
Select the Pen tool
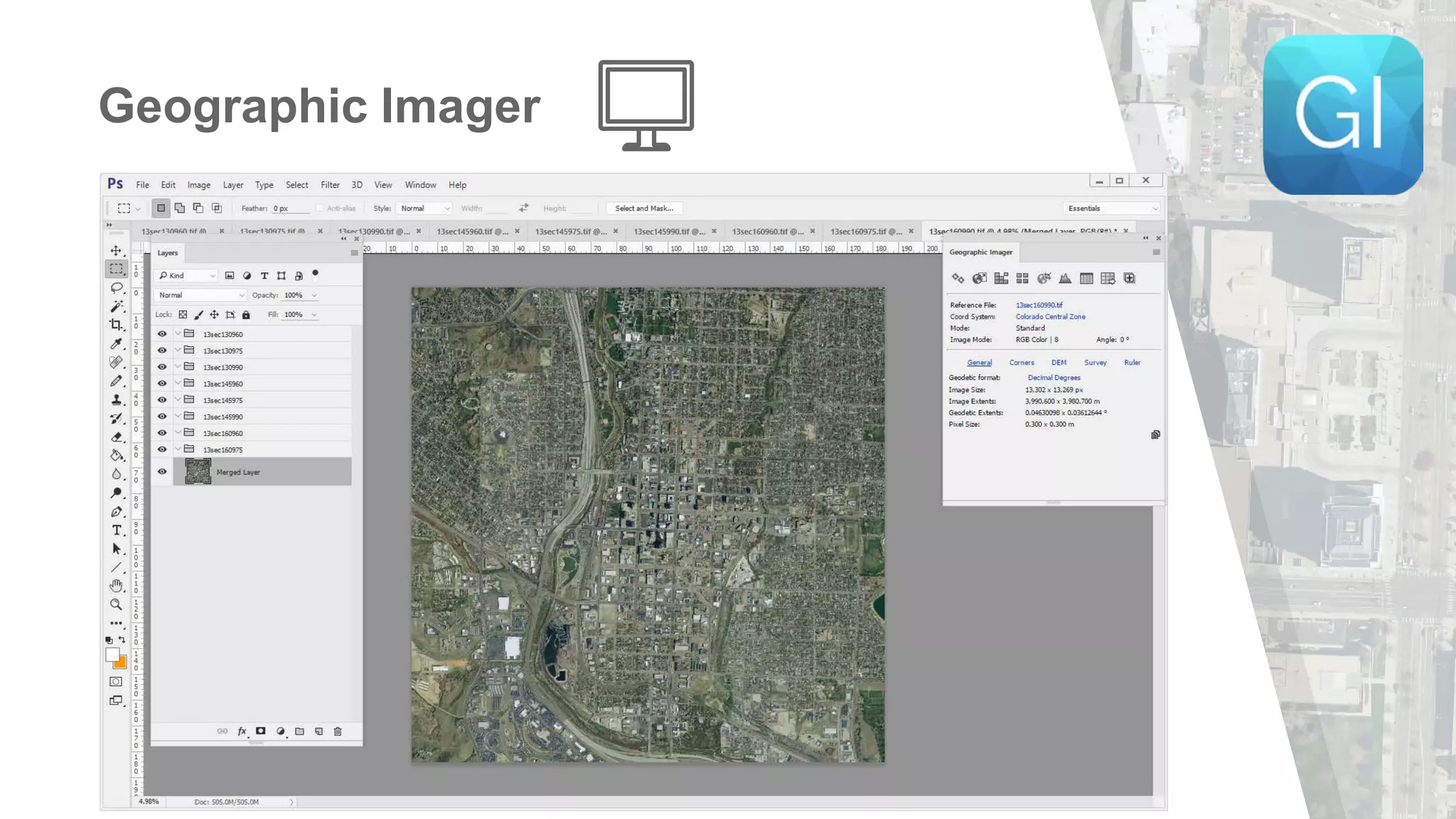(116, 511)
